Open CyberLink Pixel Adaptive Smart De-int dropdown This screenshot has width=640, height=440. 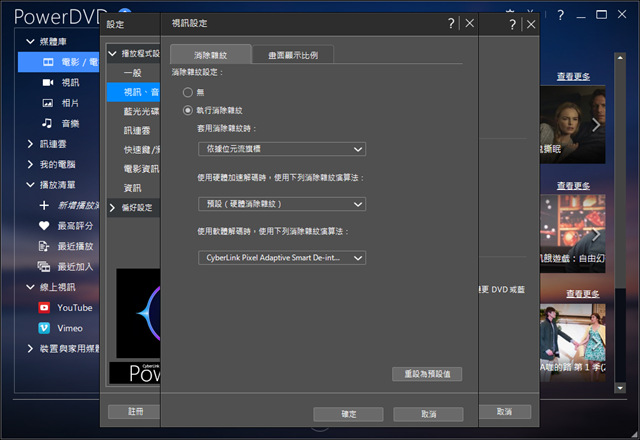coord(282,258)
